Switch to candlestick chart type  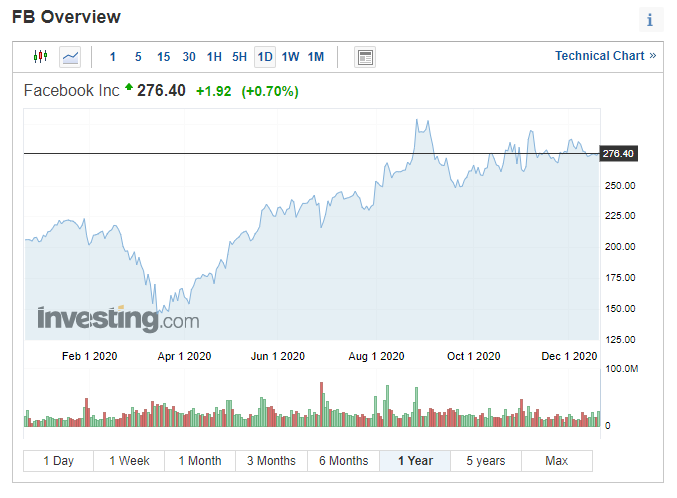point(40,57)
